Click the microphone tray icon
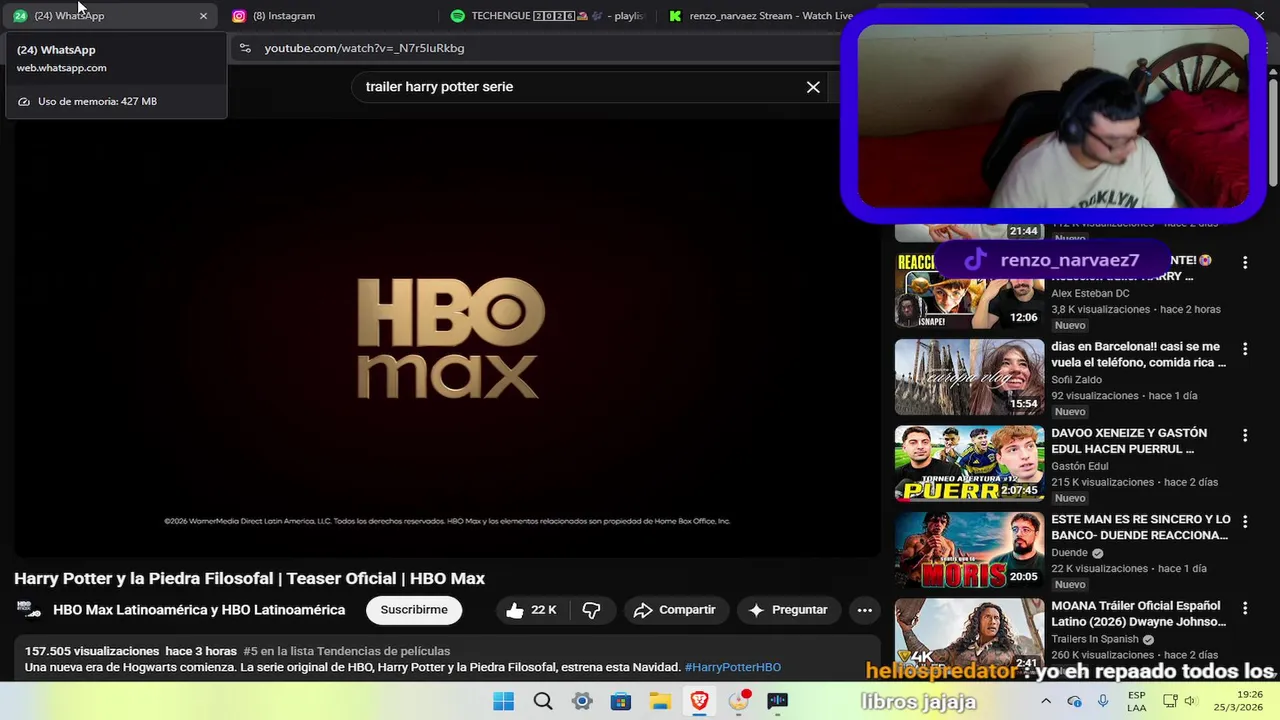The height and width of the screenshot is (720, 1280). click(x=1103, y=701)
